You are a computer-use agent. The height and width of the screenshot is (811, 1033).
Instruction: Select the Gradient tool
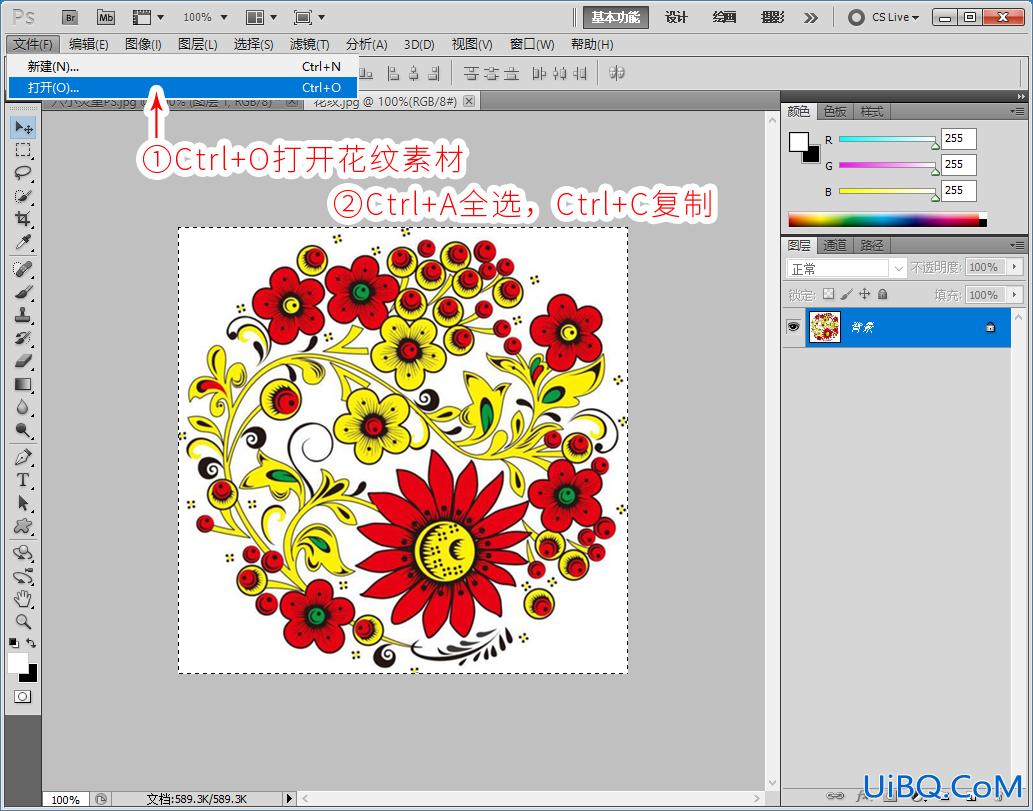coord(23,384)
